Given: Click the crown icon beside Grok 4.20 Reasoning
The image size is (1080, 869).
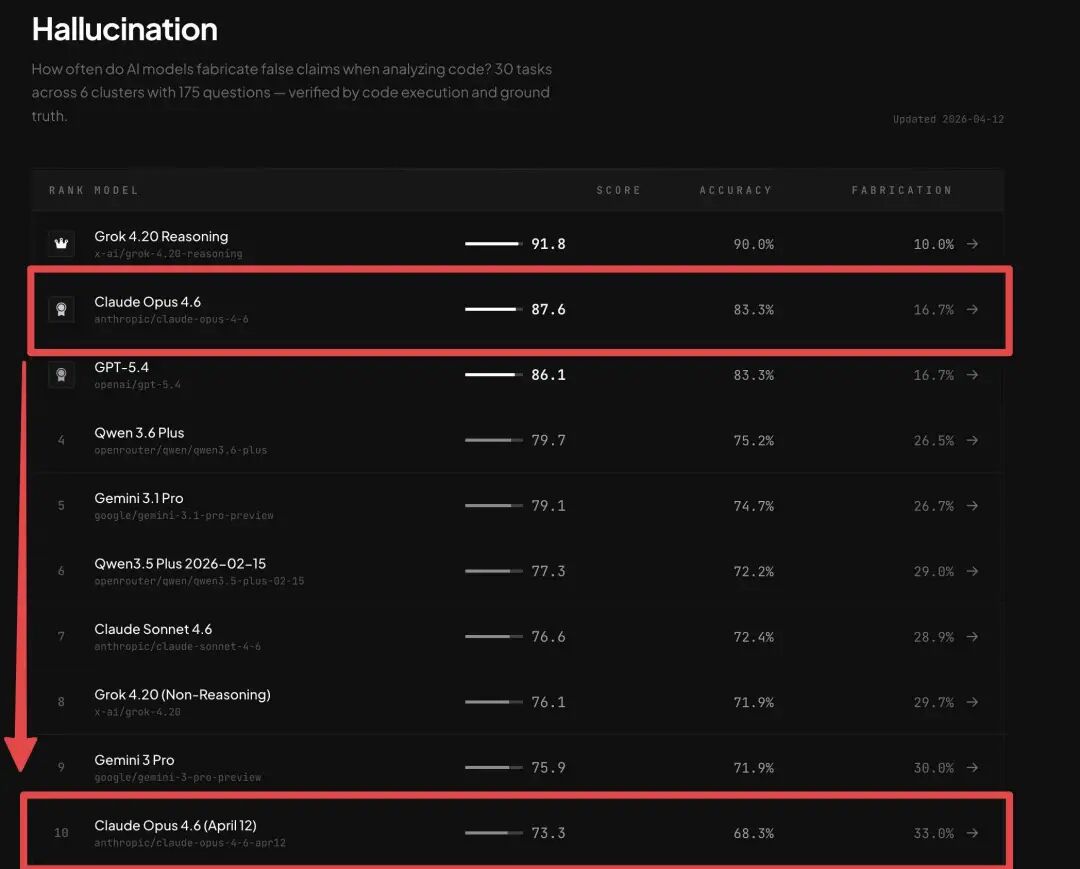Looking at the screenshot, I should [61, 244].
